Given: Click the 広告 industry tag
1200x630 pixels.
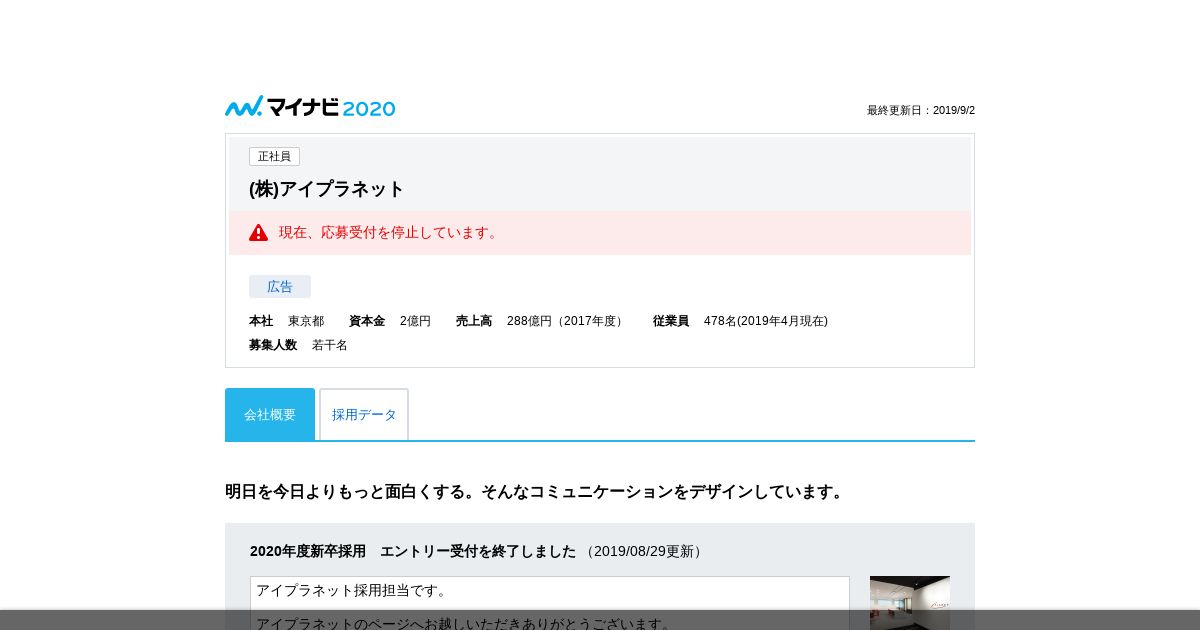Looking at the screenshot, I should (x=280, y=287).
